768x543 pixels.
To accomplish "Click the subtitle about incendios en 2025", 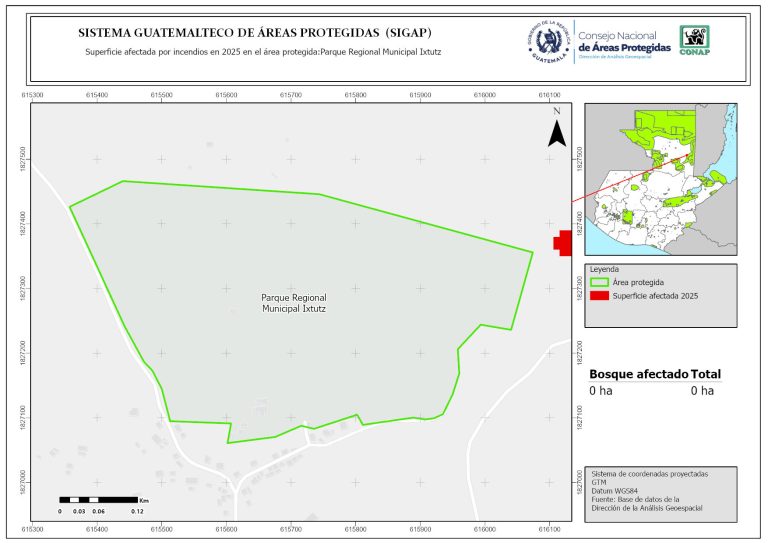I will click(263, 50).
